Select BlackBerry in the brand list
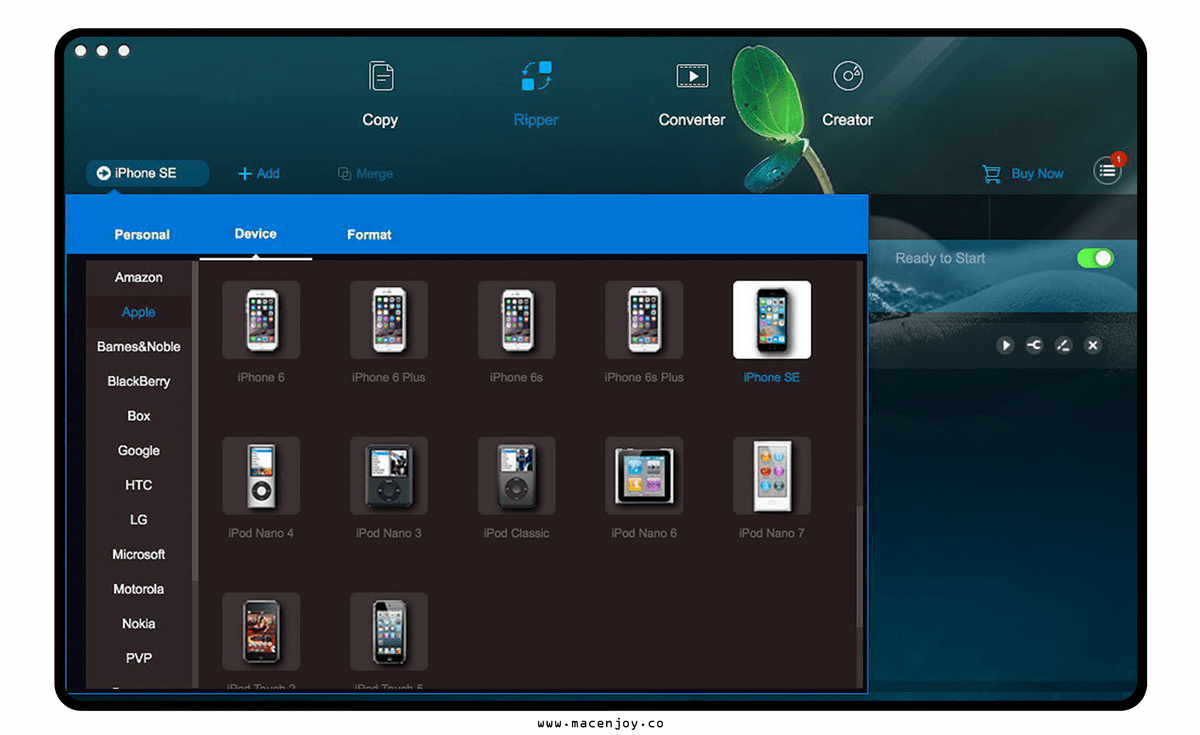 click(x=139, y=382)
